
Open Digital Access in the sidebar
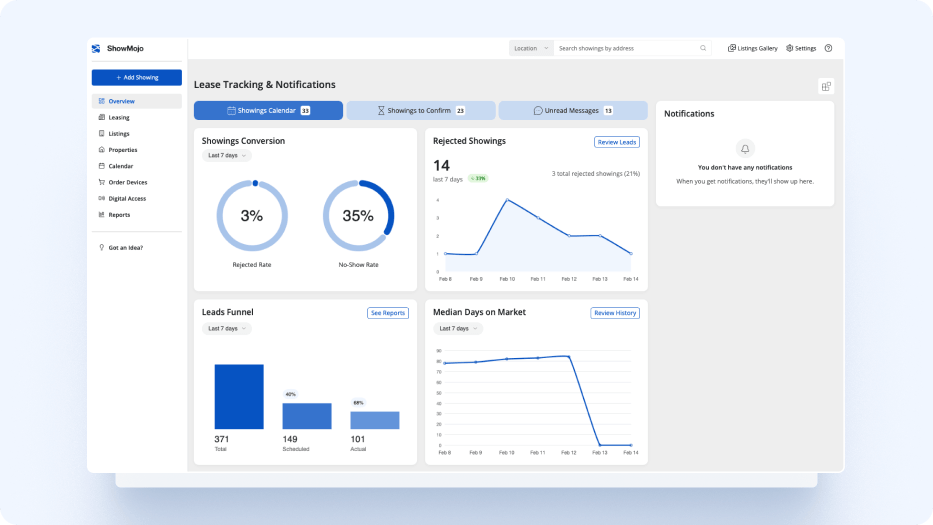[127, 198]
